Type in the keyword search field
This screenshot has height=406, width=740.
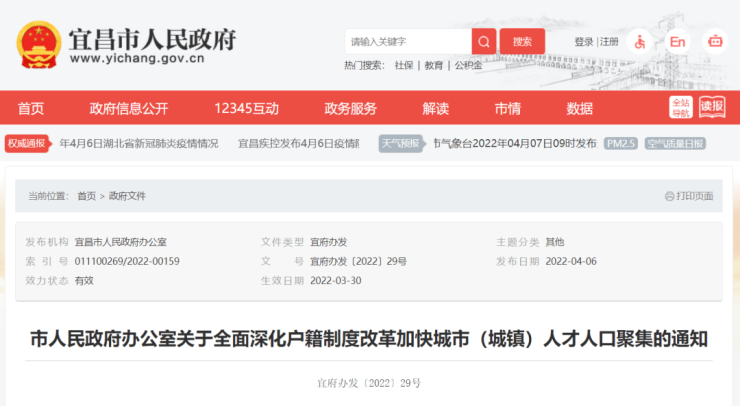407,41
